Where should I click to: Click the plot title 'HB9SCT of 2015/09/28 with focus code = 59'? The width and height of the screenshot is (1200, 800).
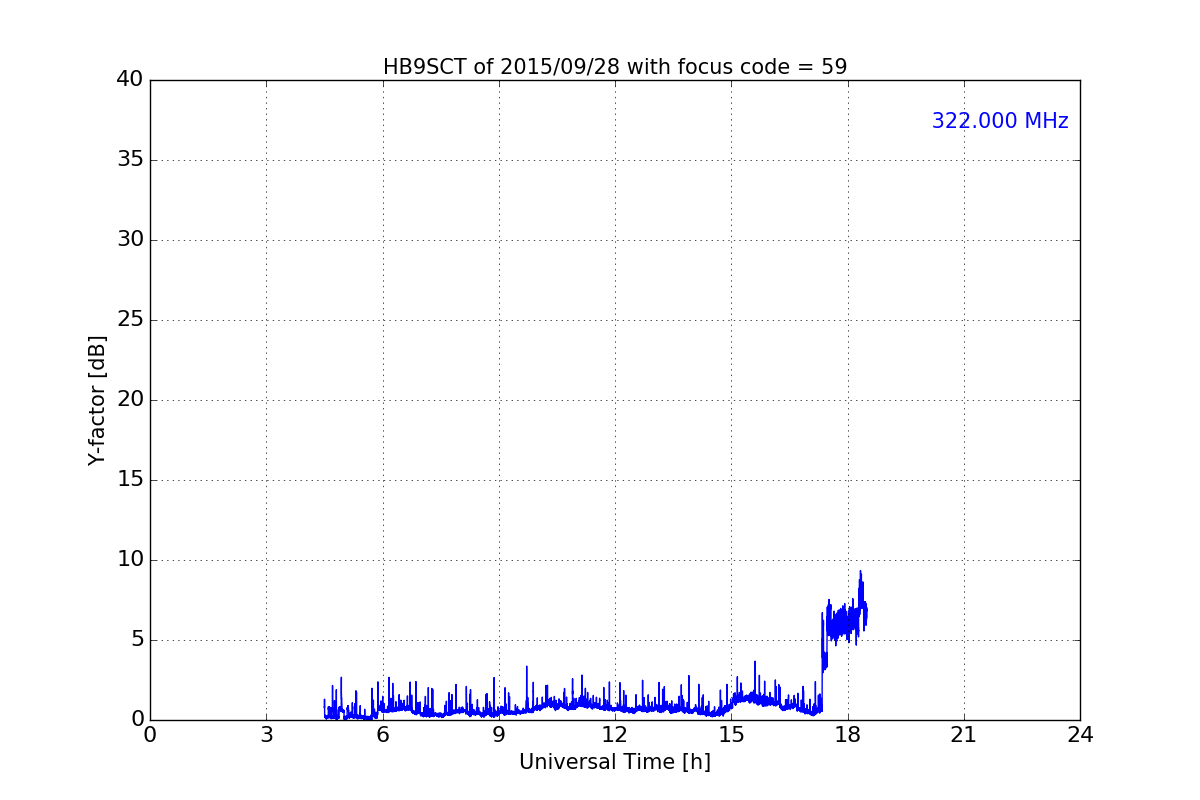tap(615, 67)
